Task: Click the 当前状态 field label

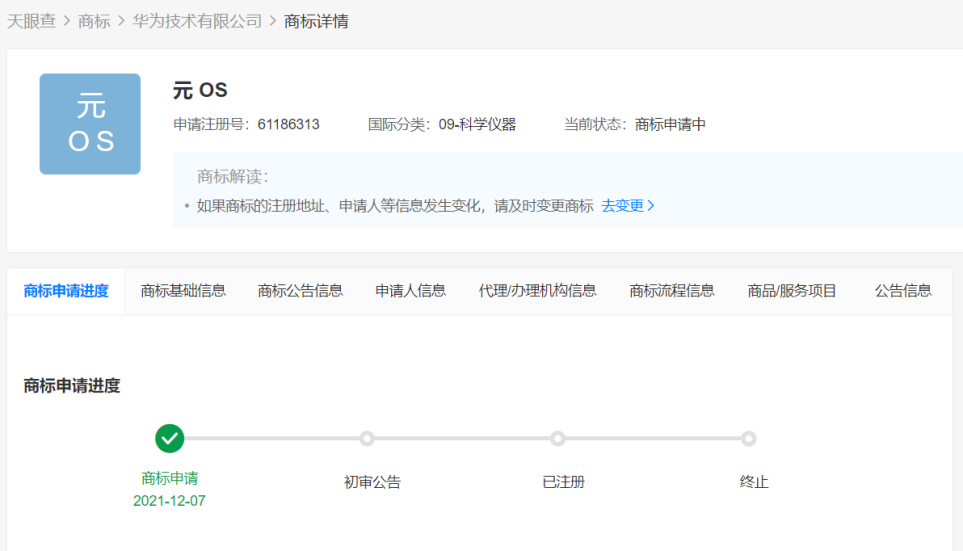Action: coord(596,125)
